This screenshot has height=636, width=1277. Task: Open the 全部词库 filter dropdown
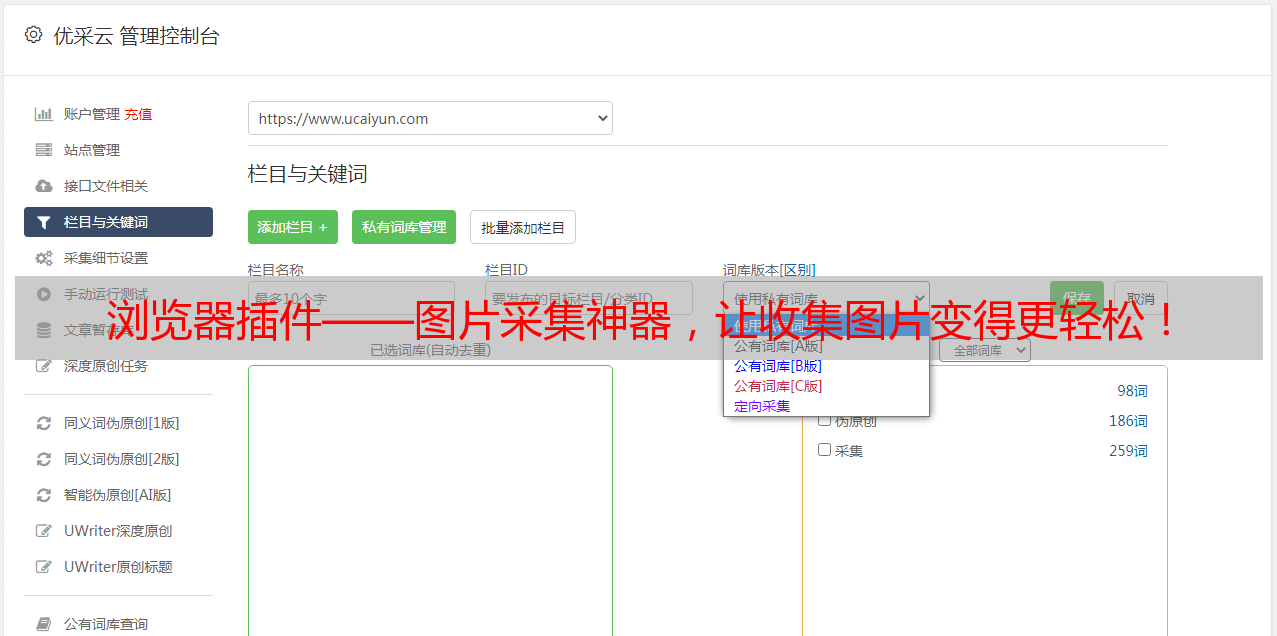pyautogui.click(x=985, y=350)
